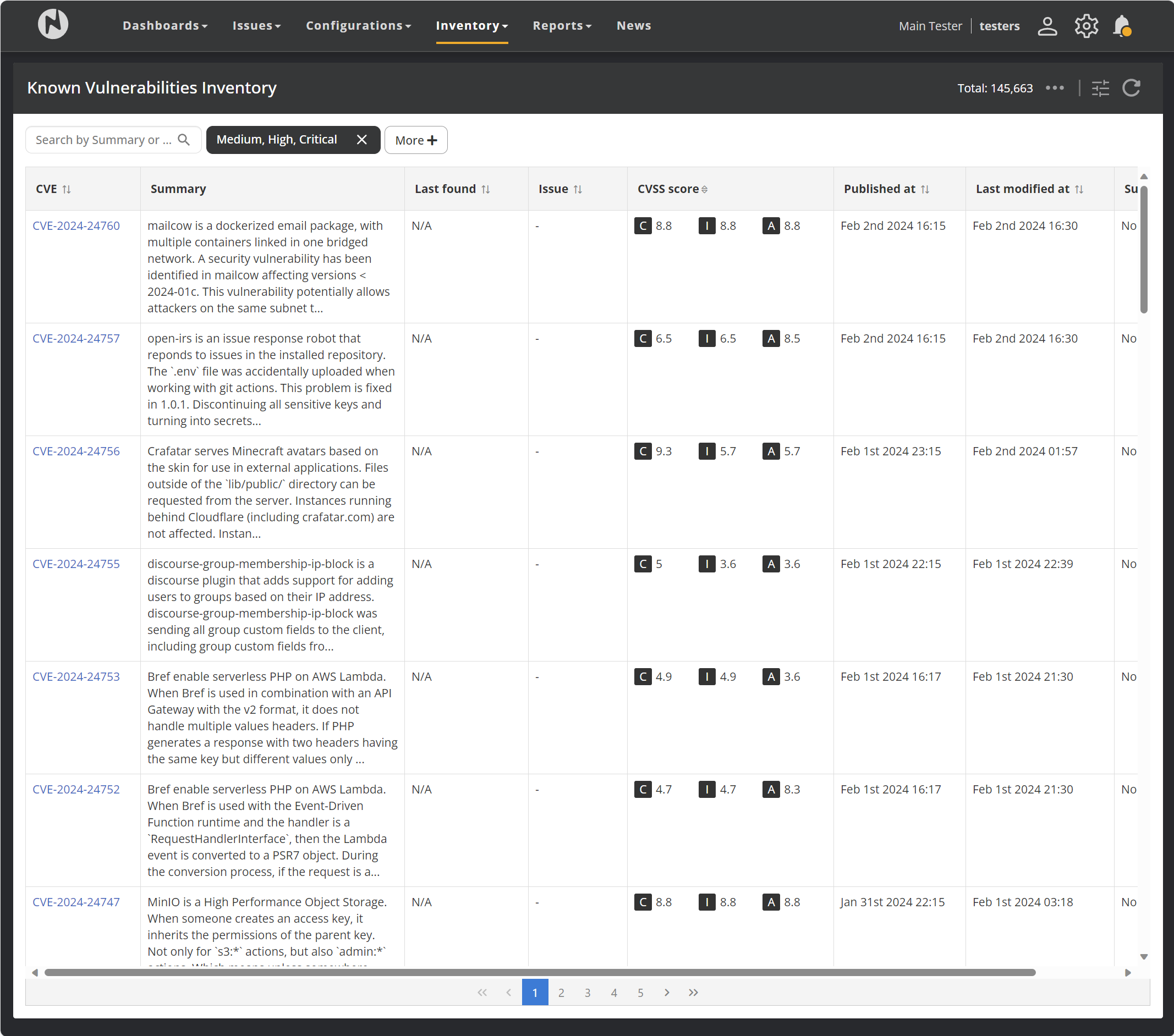The height and width of the screenshot is (1036, 1174).
Task: Expand the Dashboards dropdown menu
Action: tap(165, 26)
